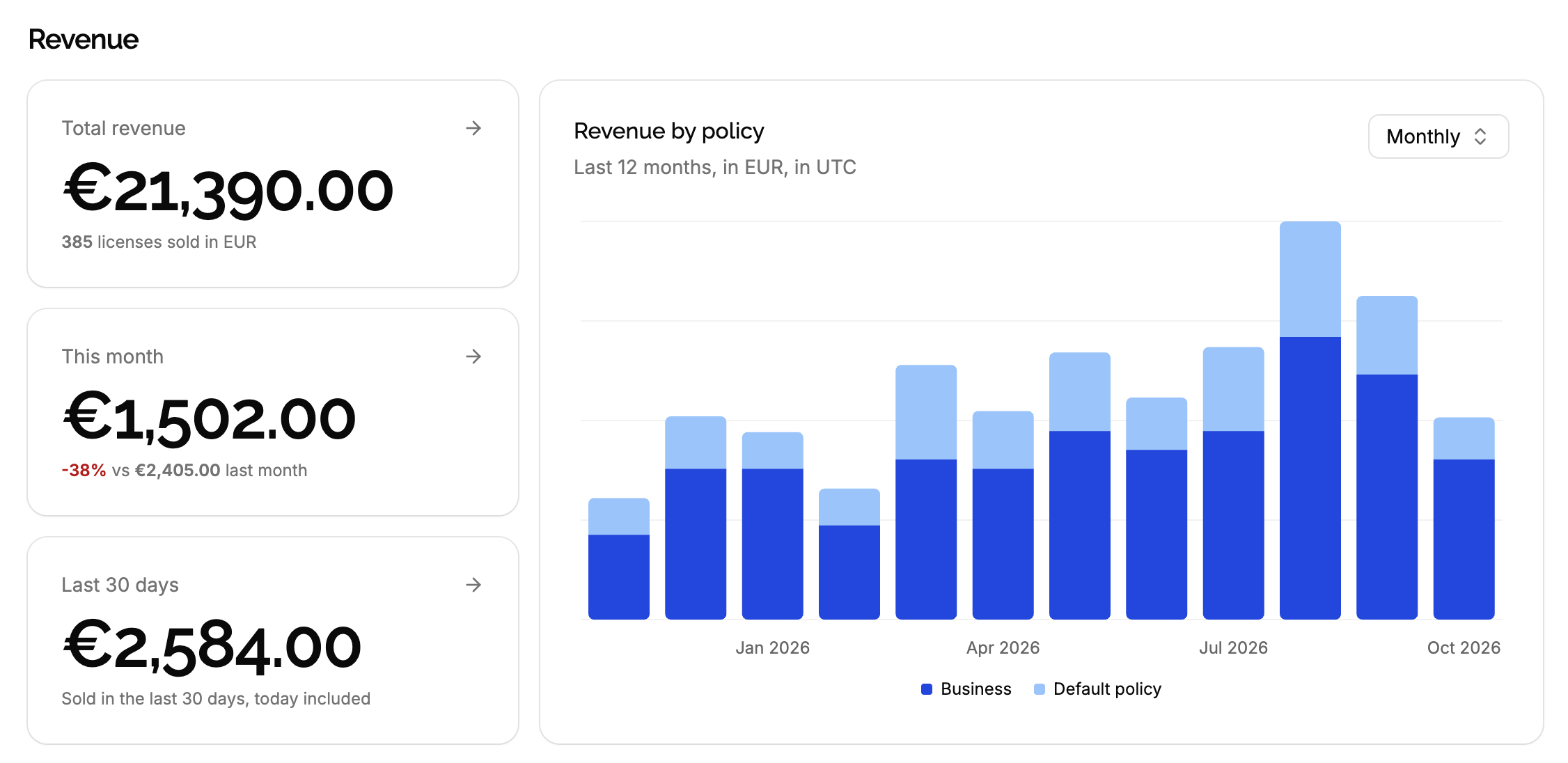Viewport: 1568px width, 763px height.
Task: Click the bar above Apr 2026 label
Action: [x=1003, y=515]
